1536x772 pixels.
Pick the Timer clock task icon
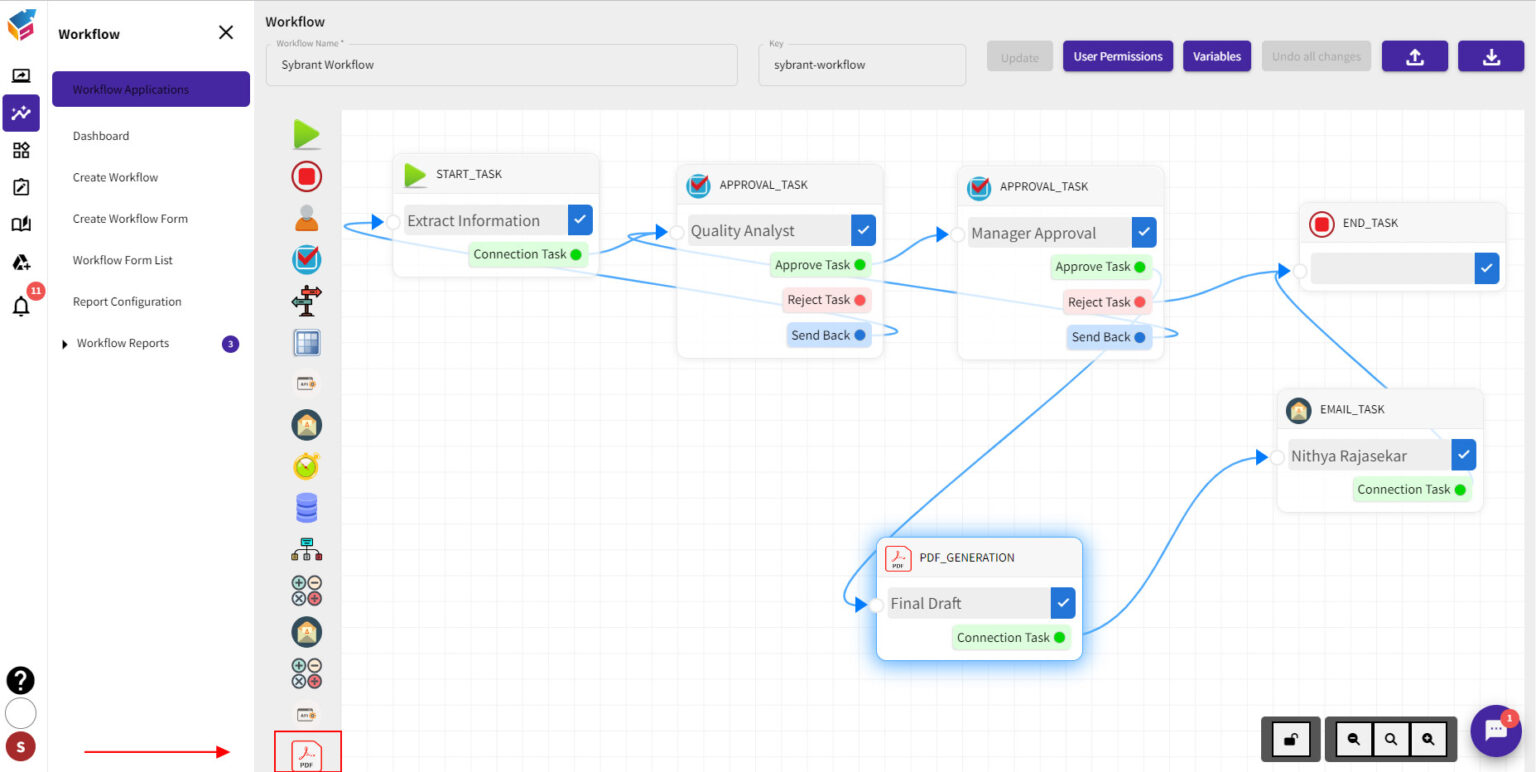[307, 465]
